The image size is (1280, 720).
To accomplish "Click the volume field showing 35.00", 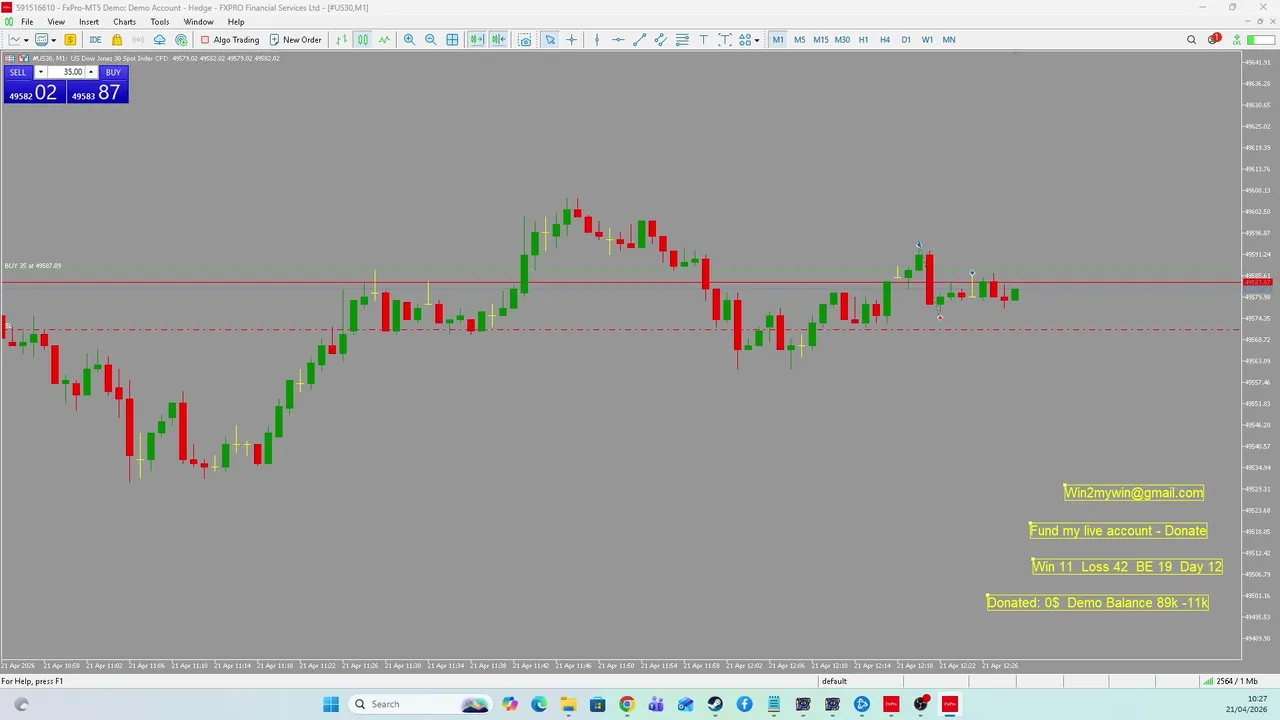I will [66, 72].
